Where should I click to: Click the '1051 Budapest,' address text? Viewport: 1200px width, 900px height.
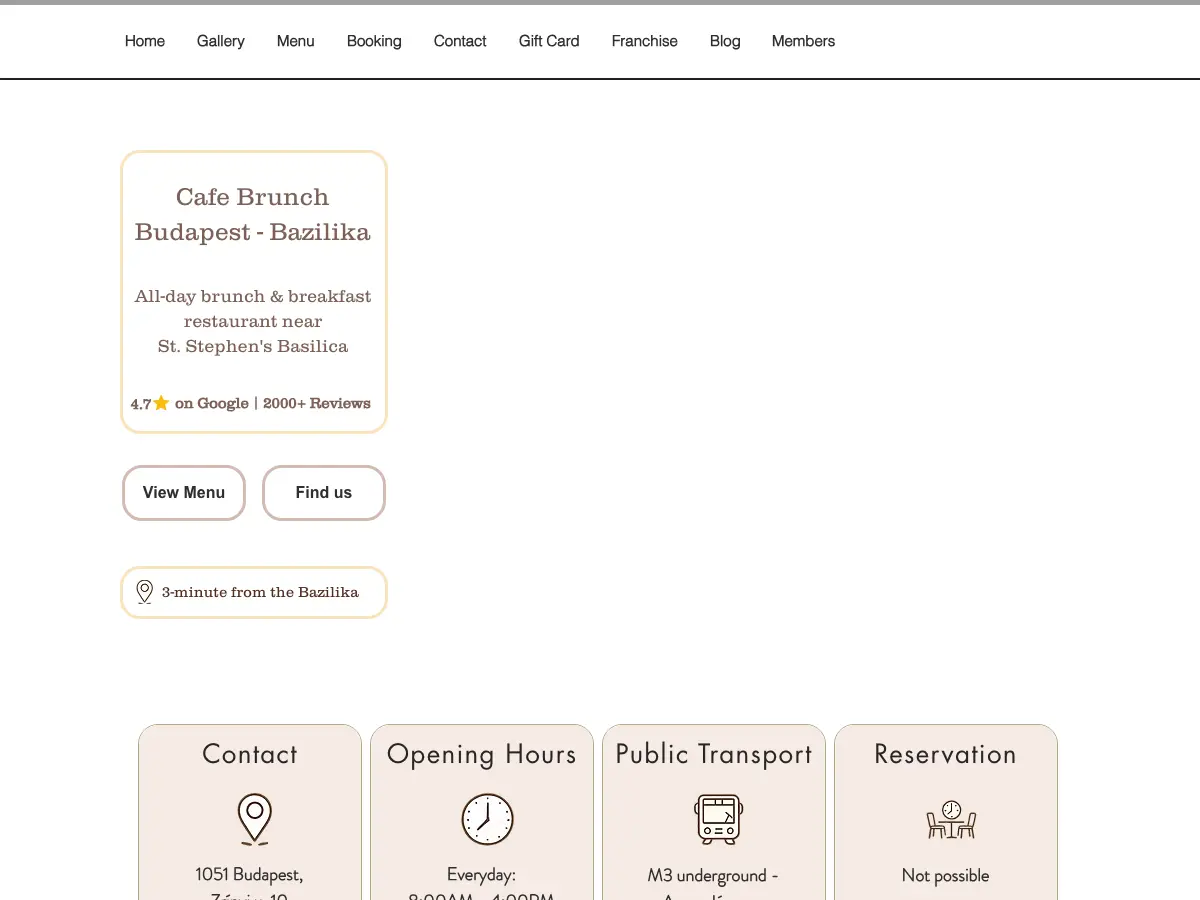pyautogui.click(x=249, y=875)
